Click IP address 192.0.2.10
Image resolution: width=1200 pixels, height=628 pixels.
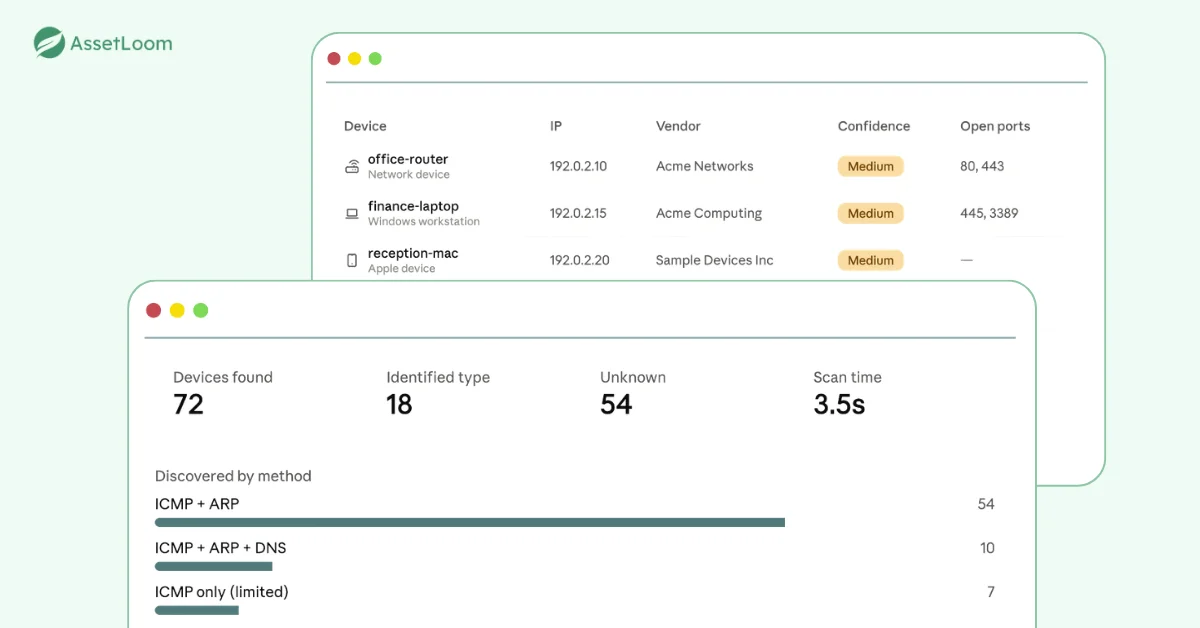coord(578,166)
